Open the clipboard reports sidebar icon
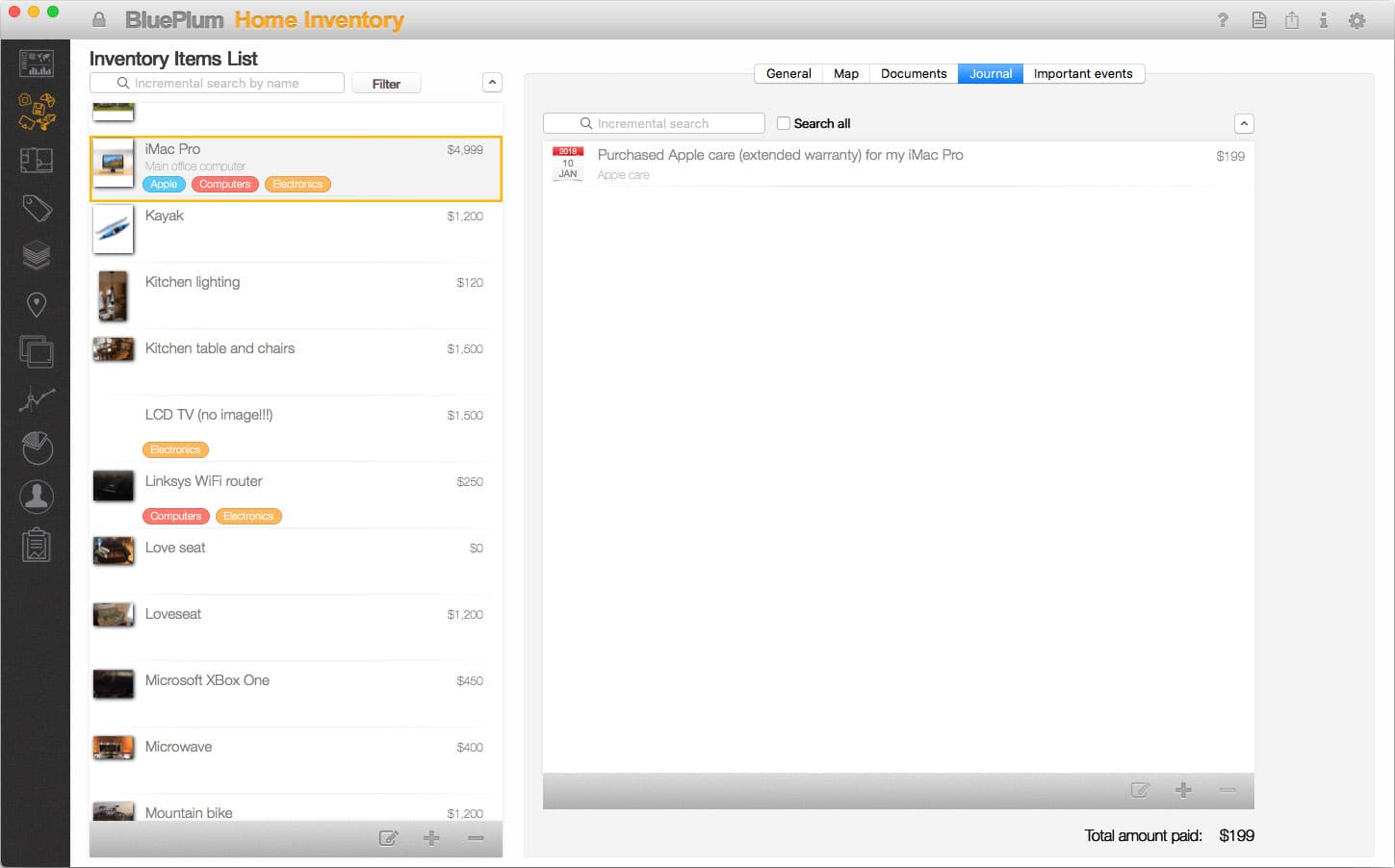This screenshot has width=1395, height=868. [x=37, y=546]
